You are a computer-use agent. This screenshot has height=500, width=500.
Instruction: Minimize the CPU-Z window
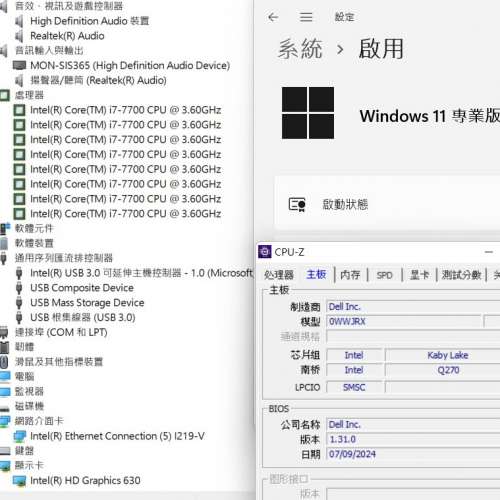(489, 252)
